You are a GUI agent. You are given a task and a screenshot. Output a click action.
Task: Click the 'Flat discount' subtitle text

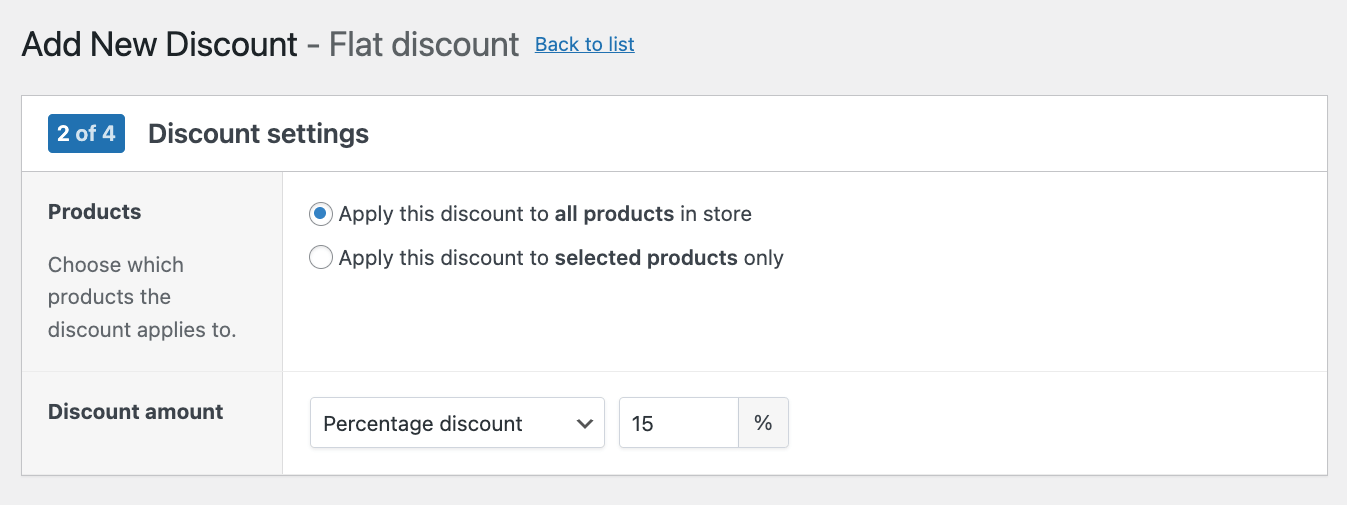[424, 44]
